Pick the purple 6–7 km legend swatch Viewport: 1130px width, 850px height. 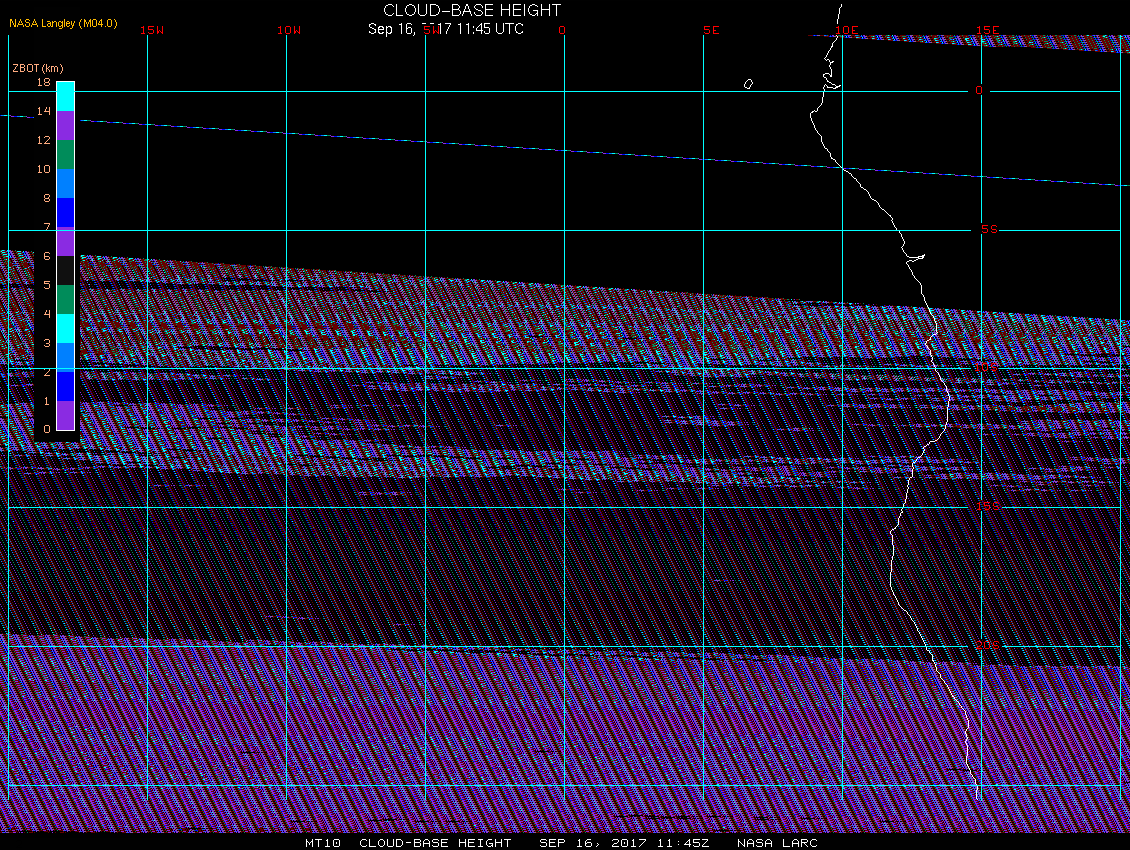[66, 242]
